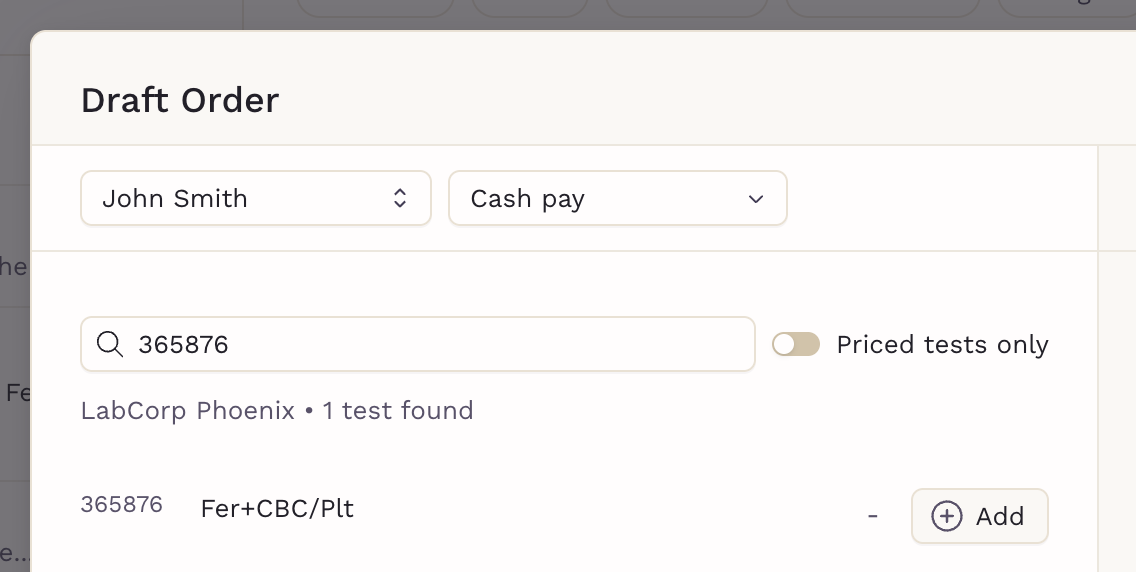Click the LabCorp Phoenix lab label

tap(188, 411)
